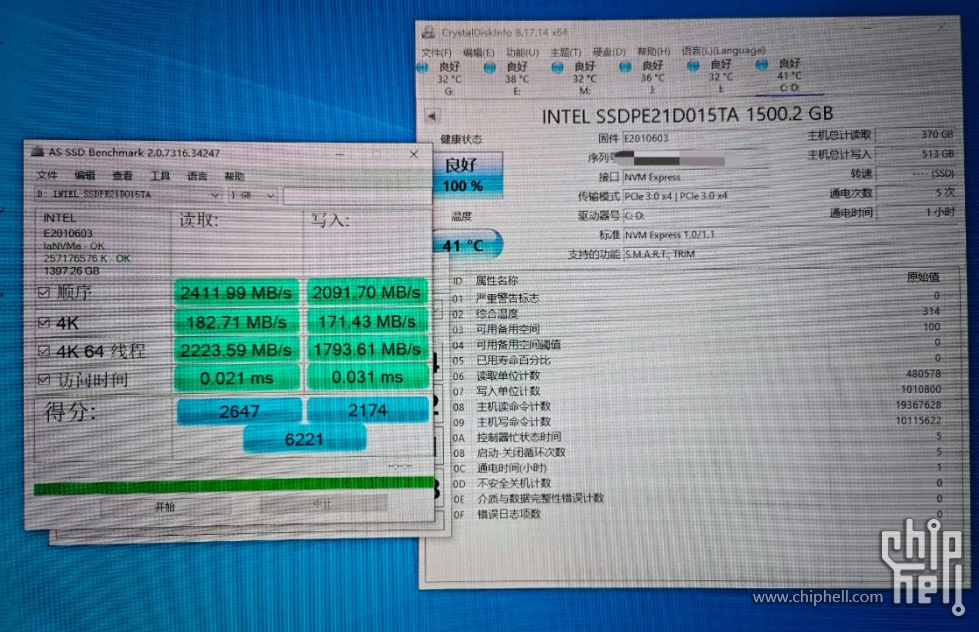
Task: Select SMART row 0A 控制器忙状态时间
Action: coord(696,437)
